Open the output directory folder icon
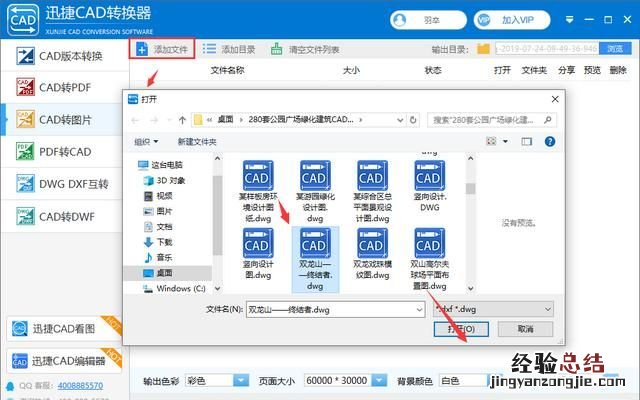 point(484,49)
